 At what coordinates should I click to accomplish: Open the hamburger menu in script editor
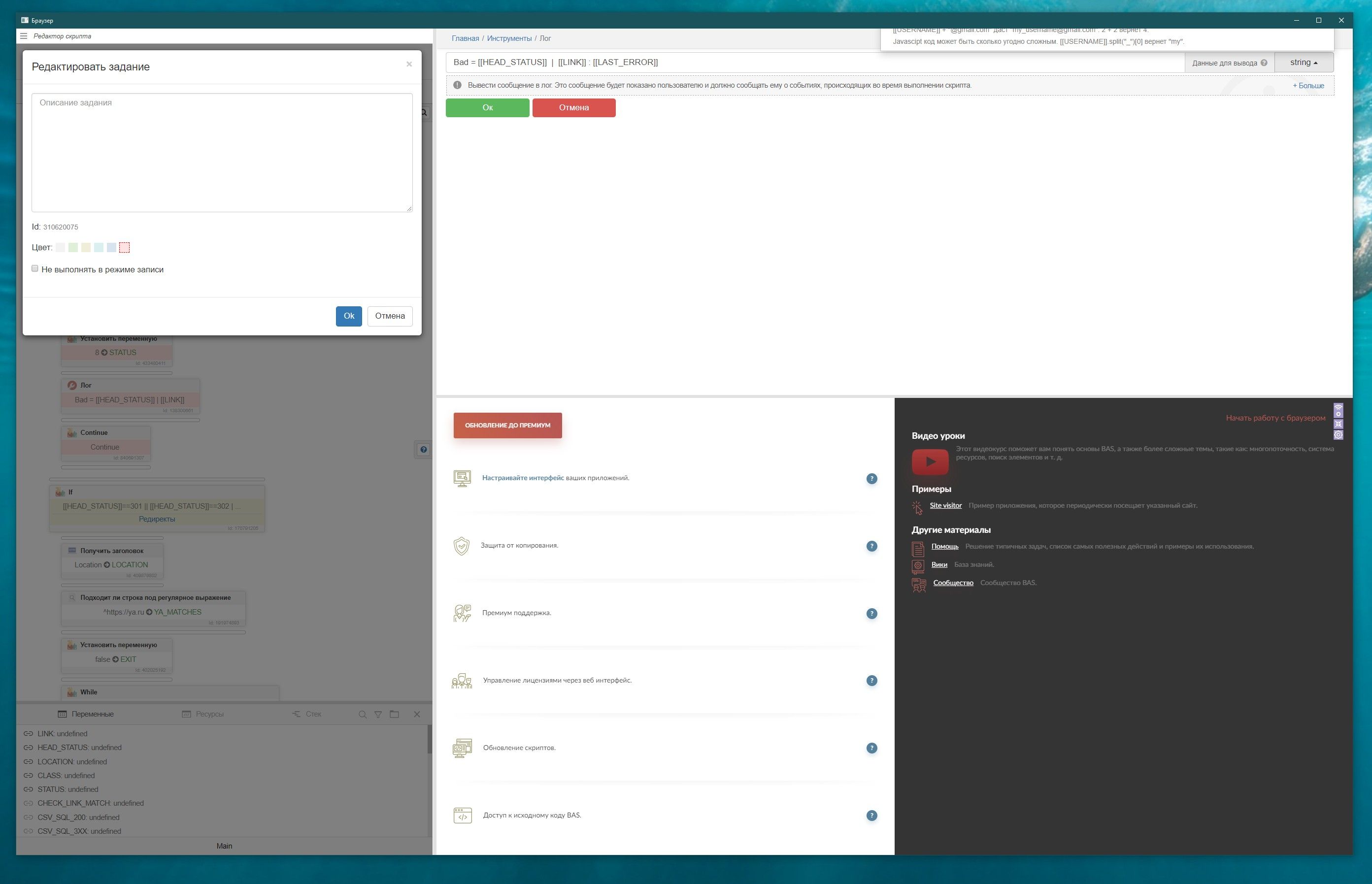(x=24, y=36)
